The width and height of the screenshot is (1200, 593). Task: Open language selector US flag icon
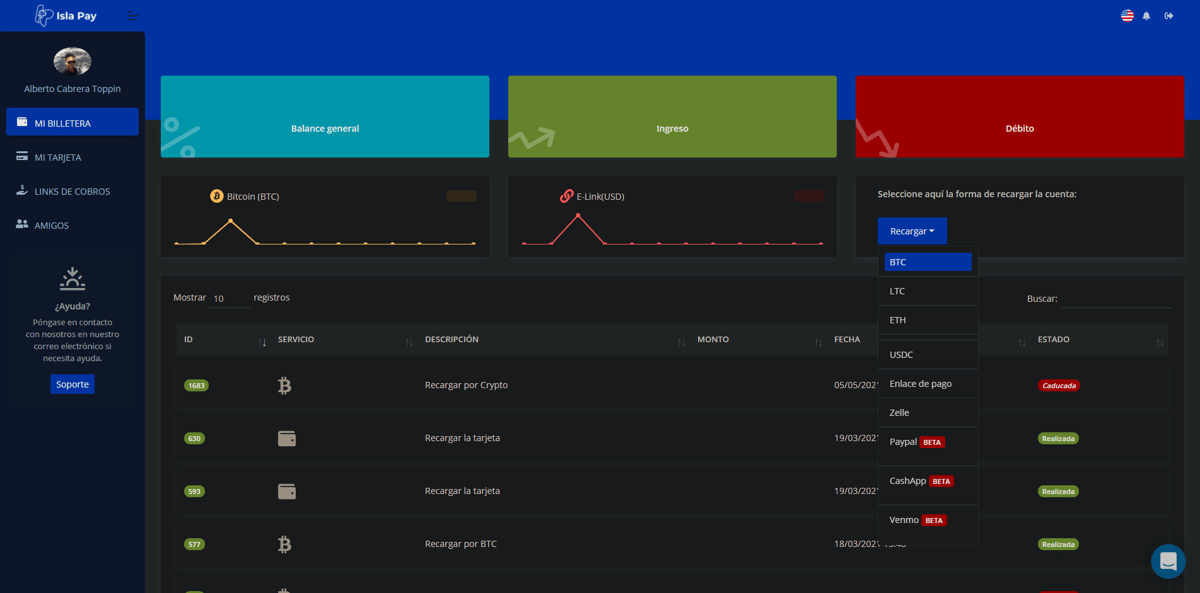pyautogui.click(x=1127, y=16)
